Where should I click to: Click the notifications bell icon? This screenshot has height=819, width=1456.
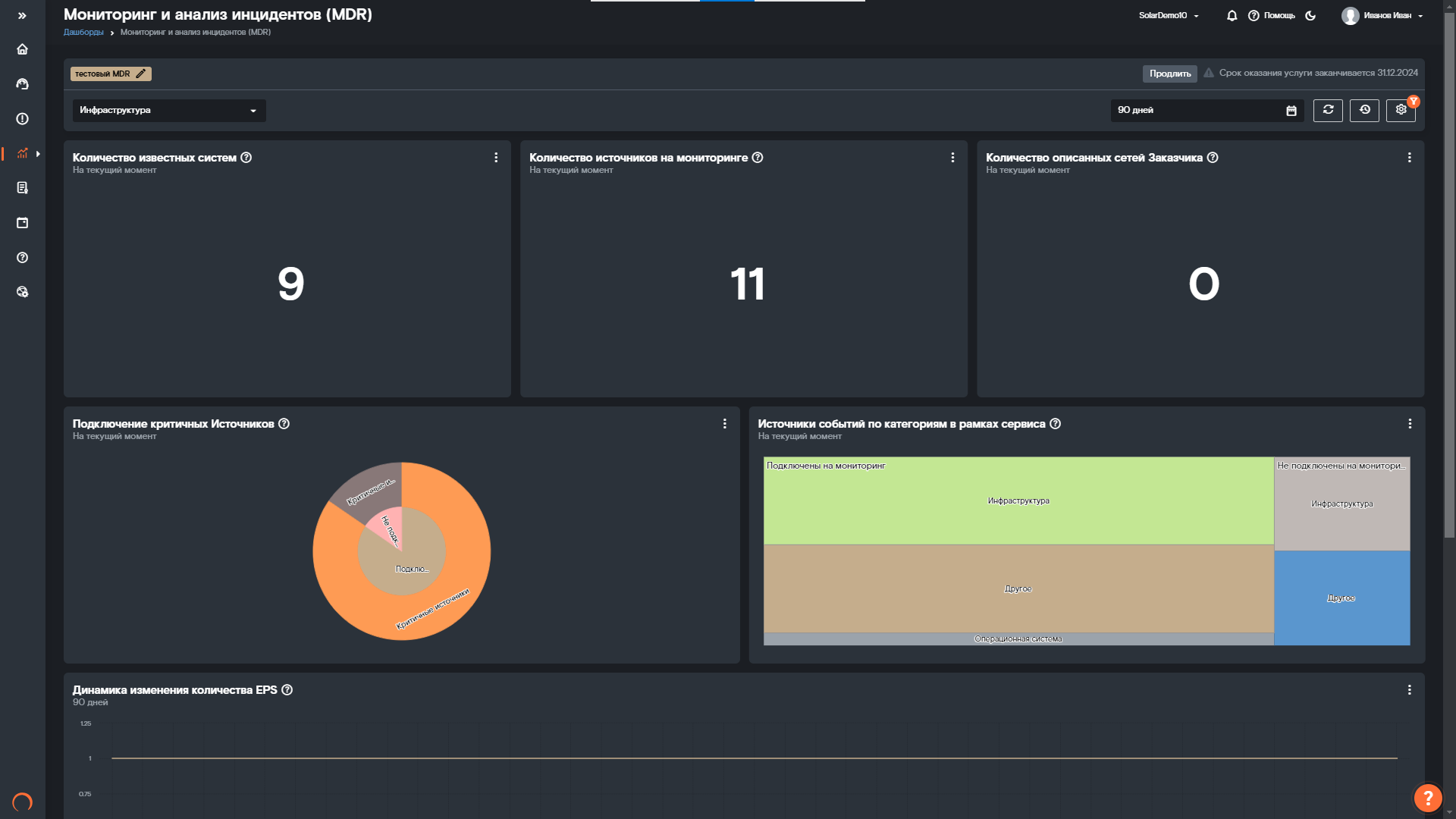[x=1232, y=15]
